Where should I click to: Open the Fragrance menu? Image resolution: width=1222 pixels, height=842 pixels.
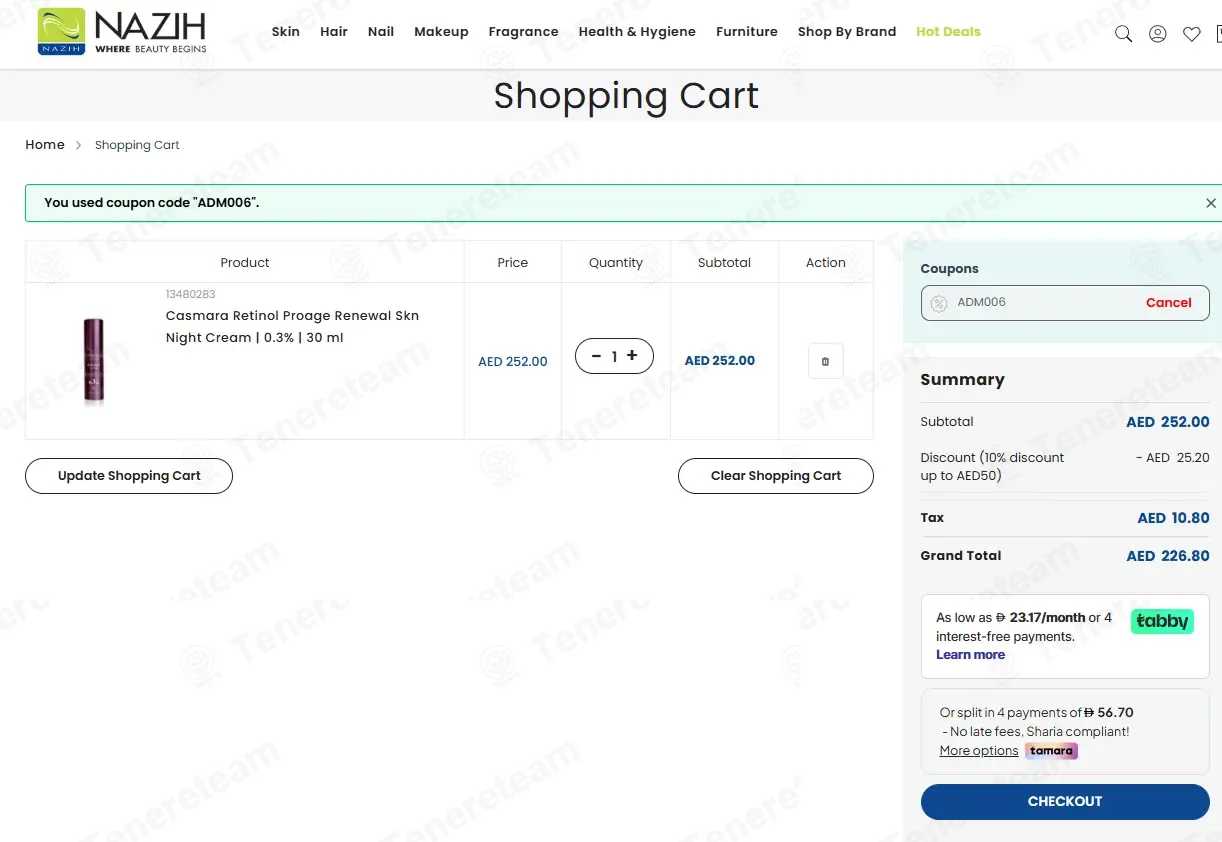click(x=523, y=32)
